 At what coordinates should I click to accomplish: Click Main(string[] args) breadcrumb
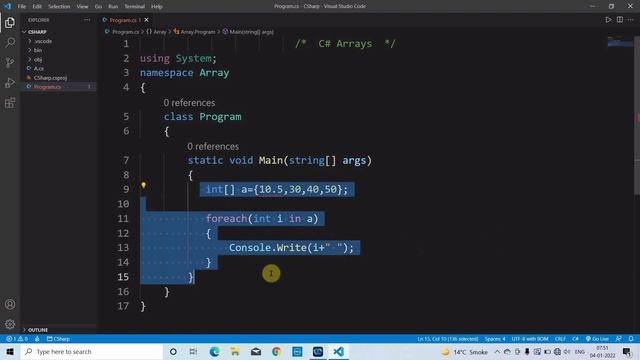coord(248,31)
